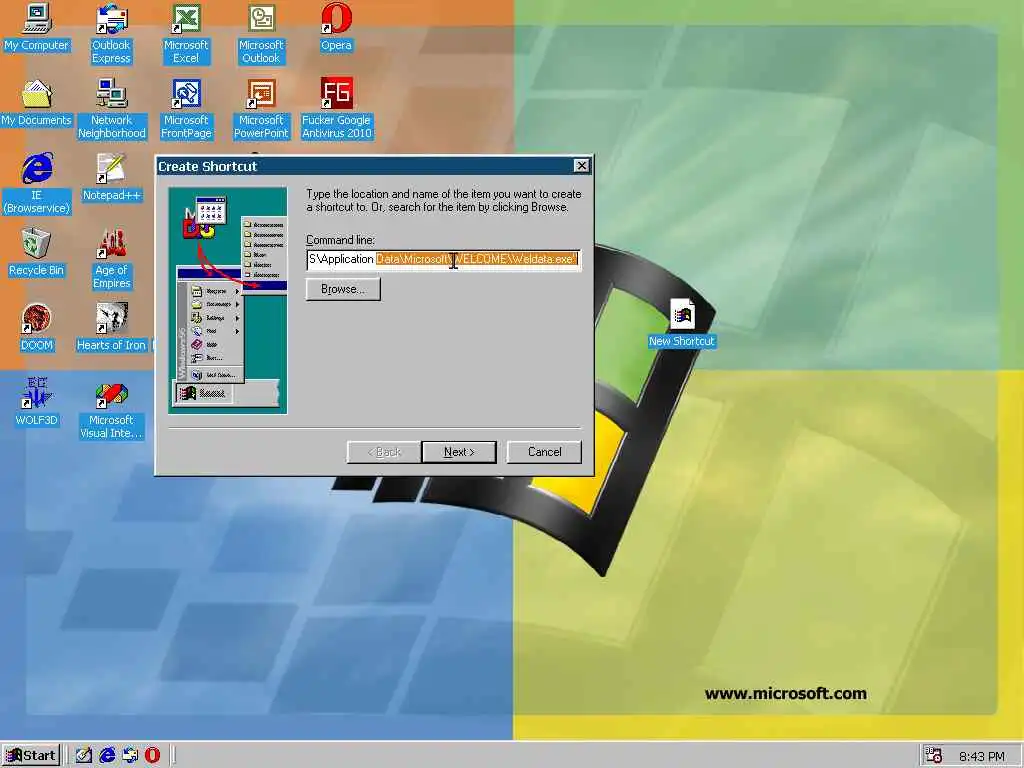Image resolution: width=1024 pixels, height=768 pixels.
Task: Select the Outlook Express desktop shortcut
Action: (x=111, y=34)
